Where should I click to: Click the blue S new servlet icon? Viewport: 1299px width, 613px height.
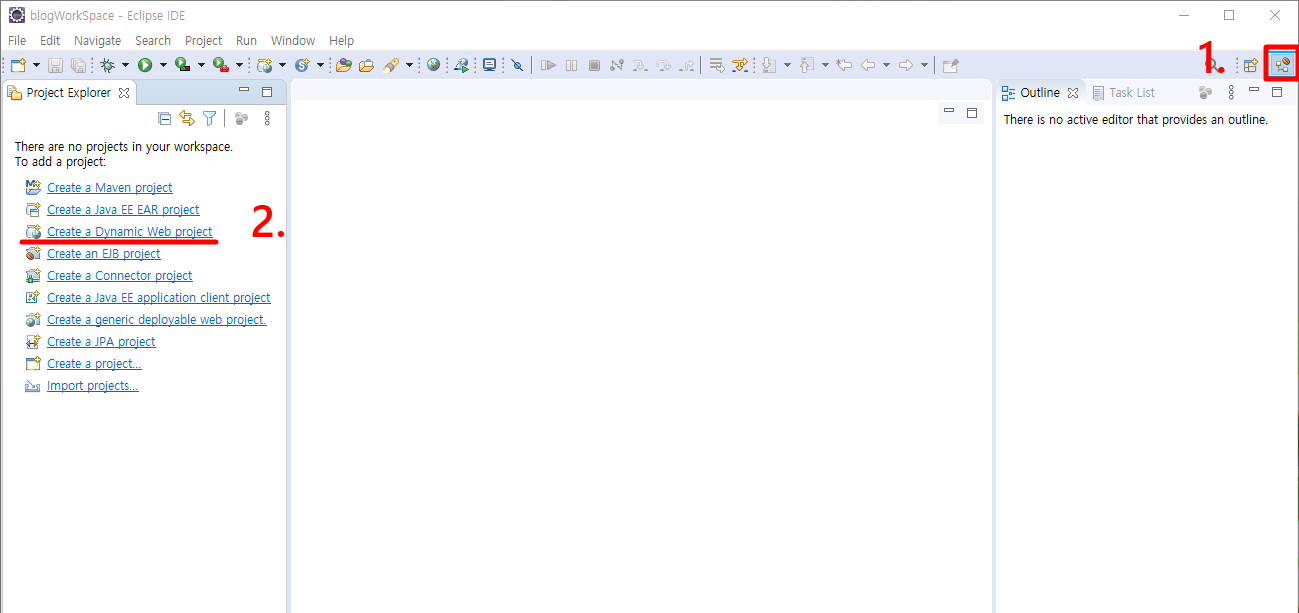click(301, 65)
